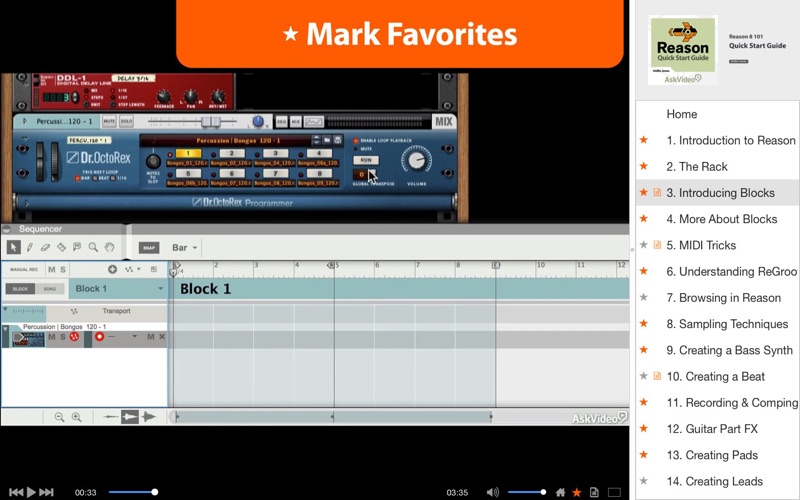
Task: Click the note icon beside Introducing Blocks
Action: (657, 192)
